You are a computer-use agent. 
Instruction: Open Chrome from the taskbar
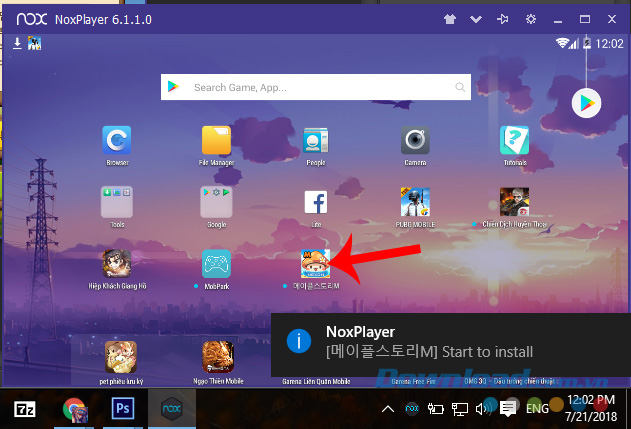coord(74,409)
